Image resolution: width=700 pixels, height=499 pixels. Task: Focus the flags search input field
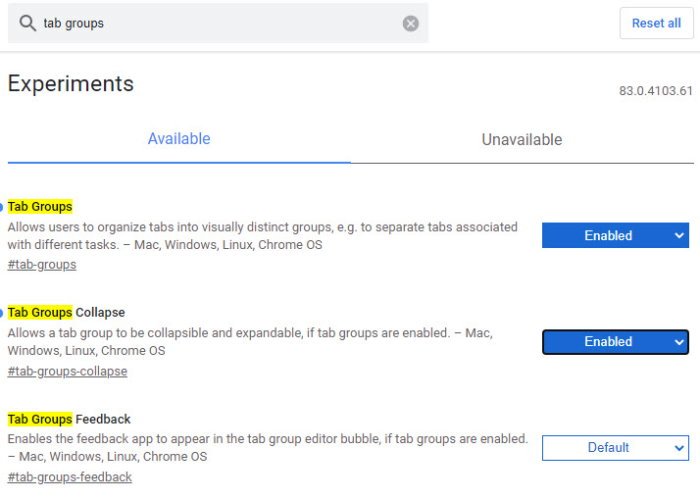(220, 23)
